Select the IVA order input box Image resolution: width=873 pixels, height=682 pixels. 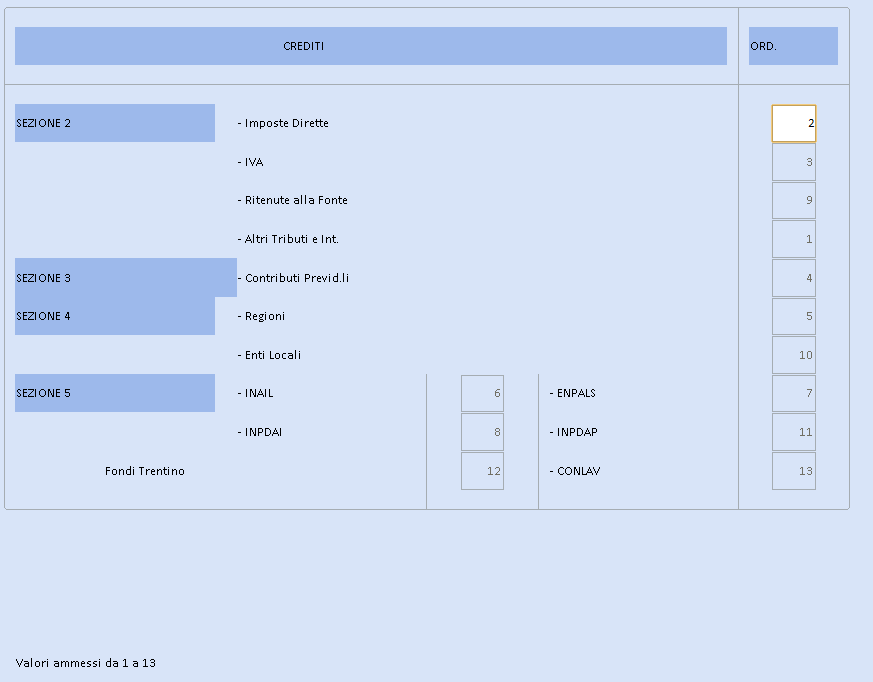(793, 162)
